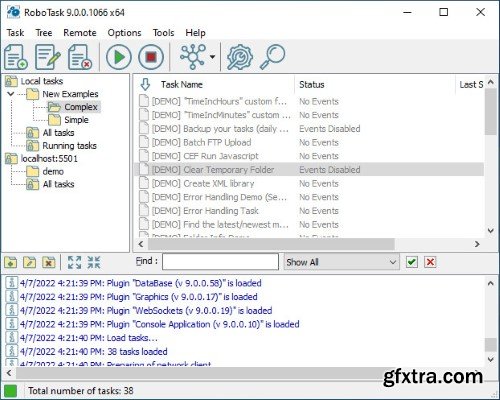Open the Help menu
This screenshot has height=400, width=500.
click(x=195, y=33)
